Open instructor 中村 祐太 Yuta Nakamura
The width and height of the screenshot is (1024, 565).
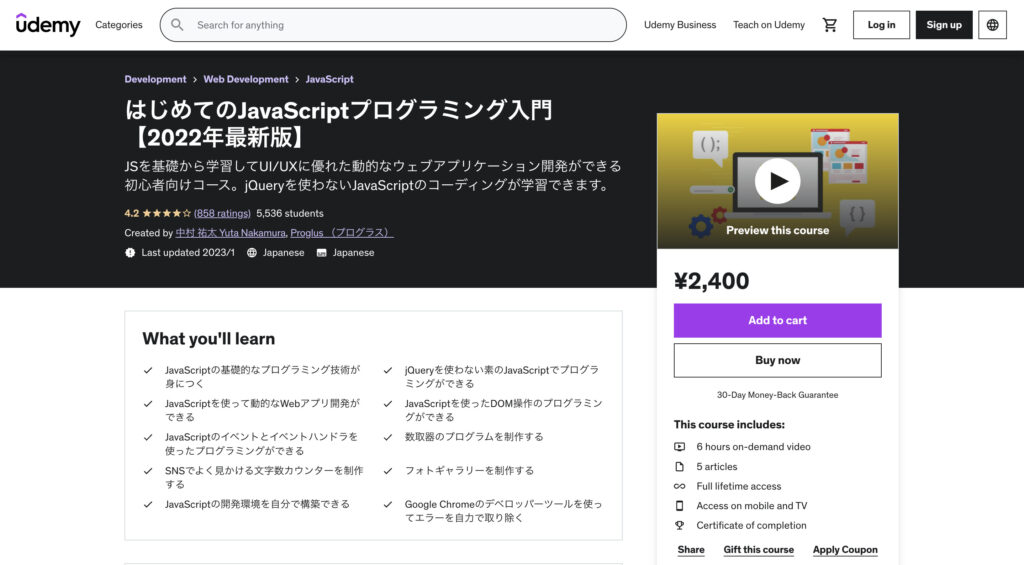pyautogui.click(x=231, y=233)
